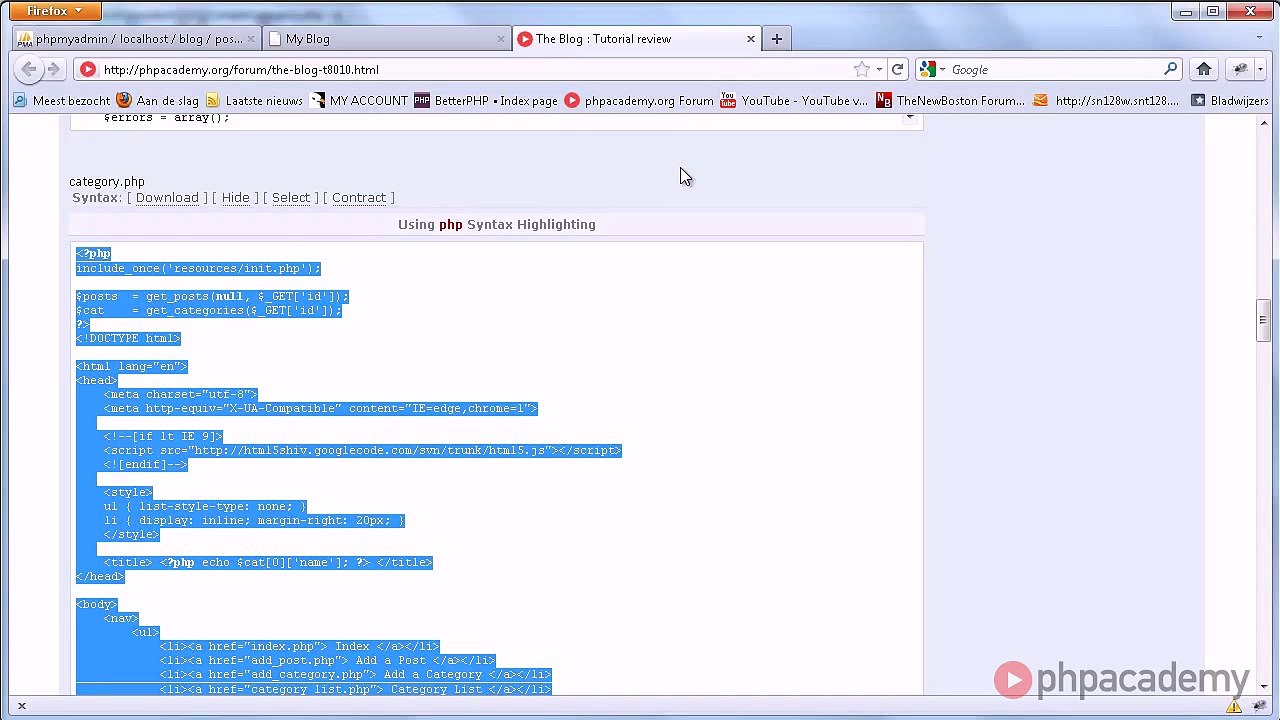Image resolution: width=1280 pixels, height=720 pixels.
Task: Click the scrollbar up arrow
Action: [1263, 122]
